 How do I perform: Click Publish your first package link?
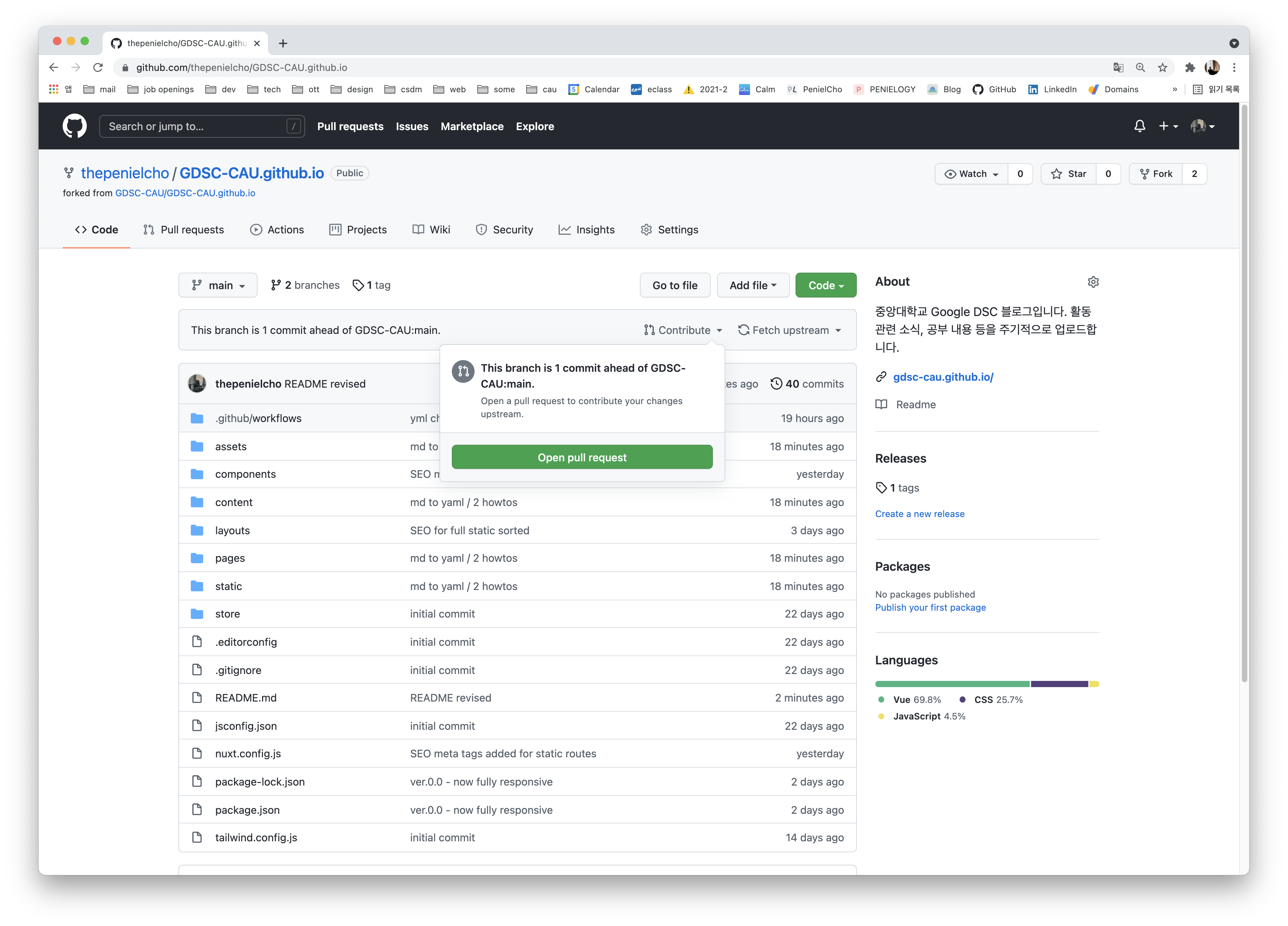(930, 608)
